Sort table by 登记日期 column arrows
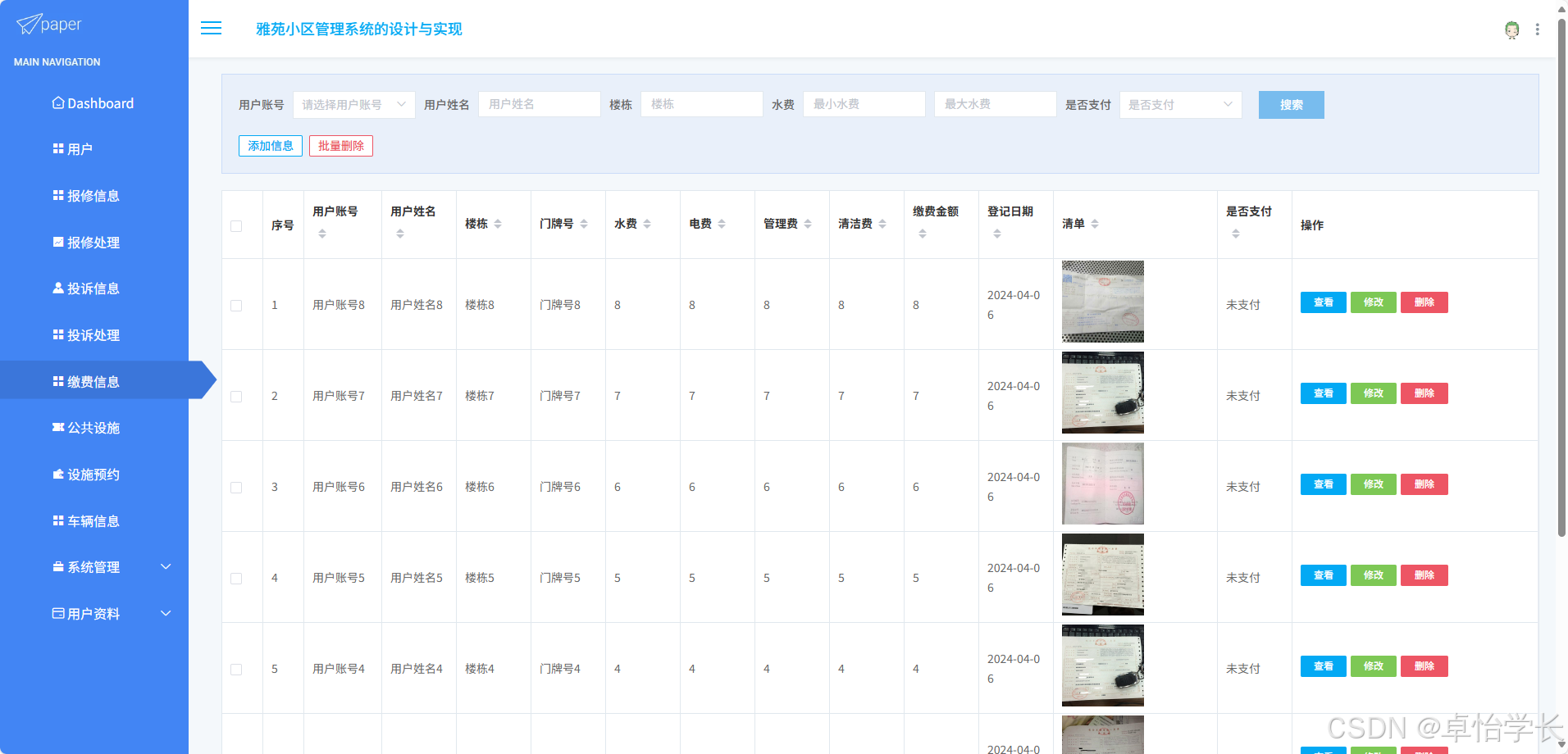This screenshot has width=1568, height=754. point(997,234)
